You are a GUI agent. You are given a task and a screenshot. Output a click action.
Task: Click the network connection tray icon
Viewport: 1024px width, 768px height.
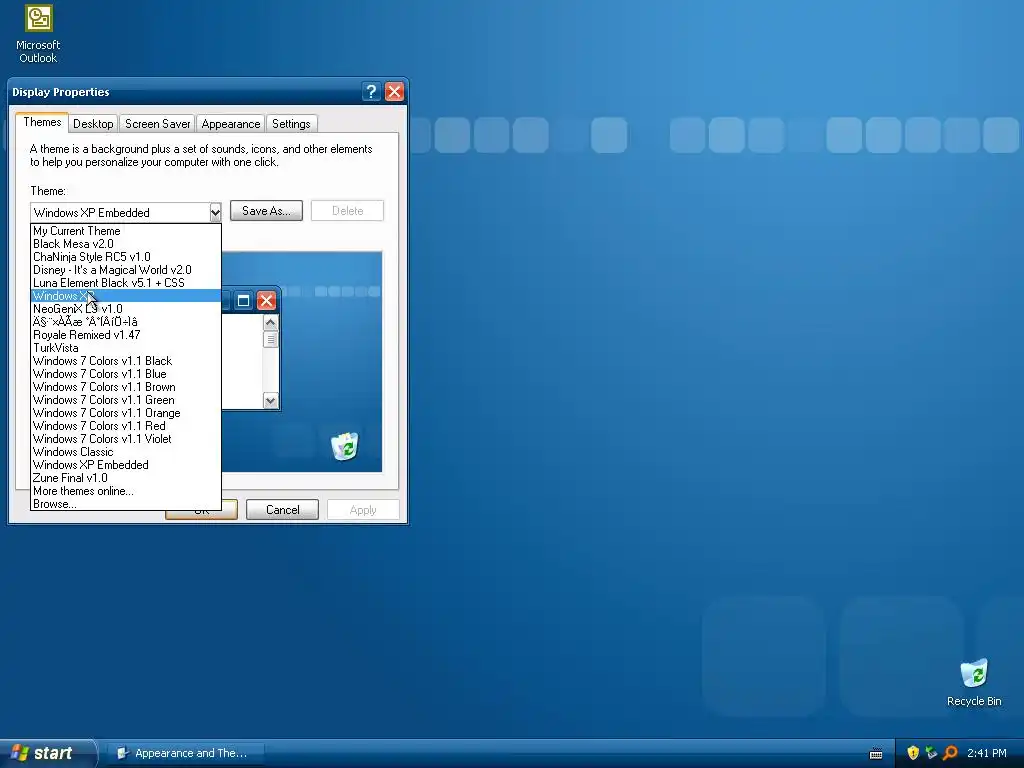(x=931, y=753)
